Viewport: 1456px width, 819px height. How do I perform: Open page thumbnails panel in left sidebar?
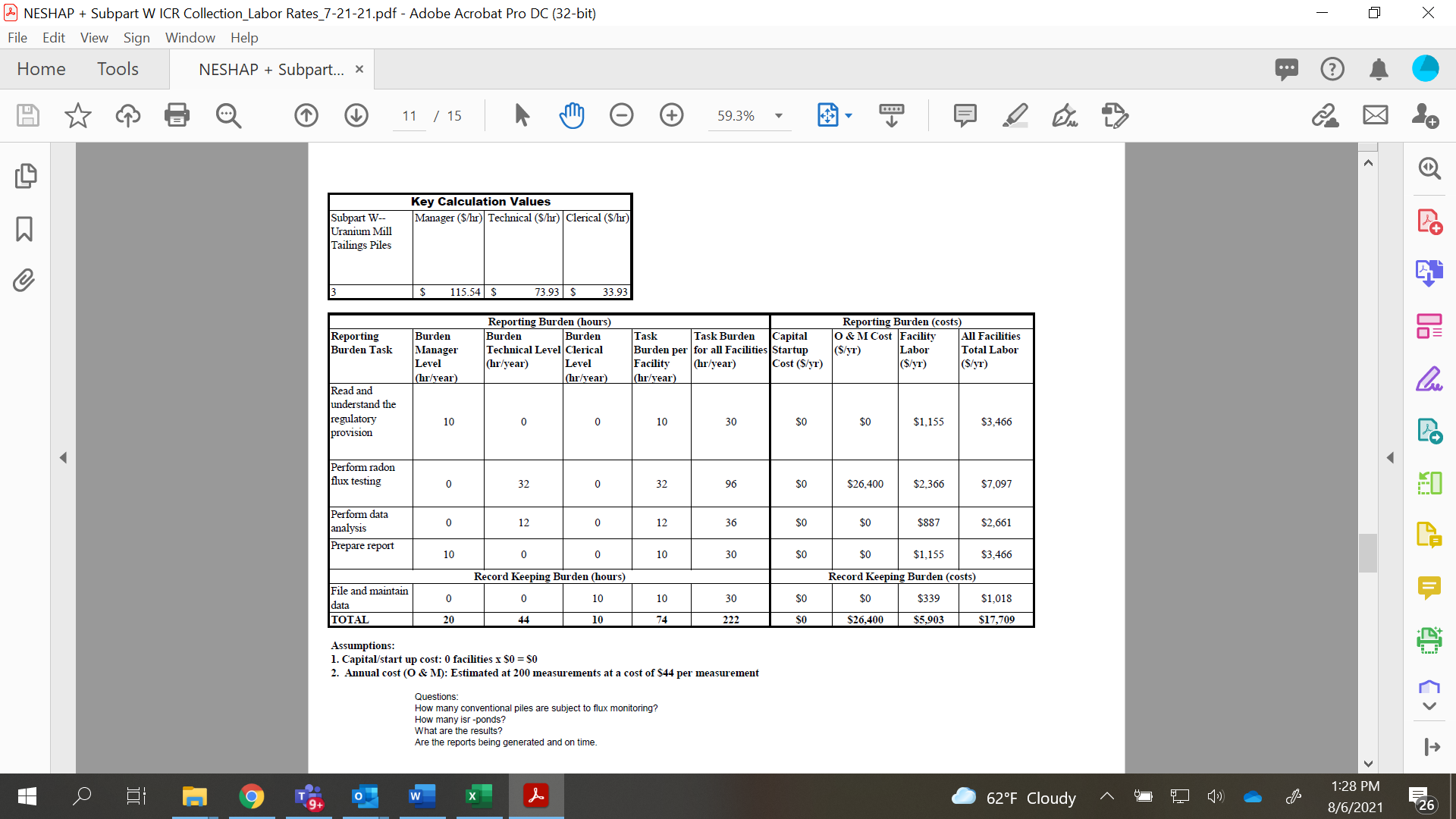[25, 176]
